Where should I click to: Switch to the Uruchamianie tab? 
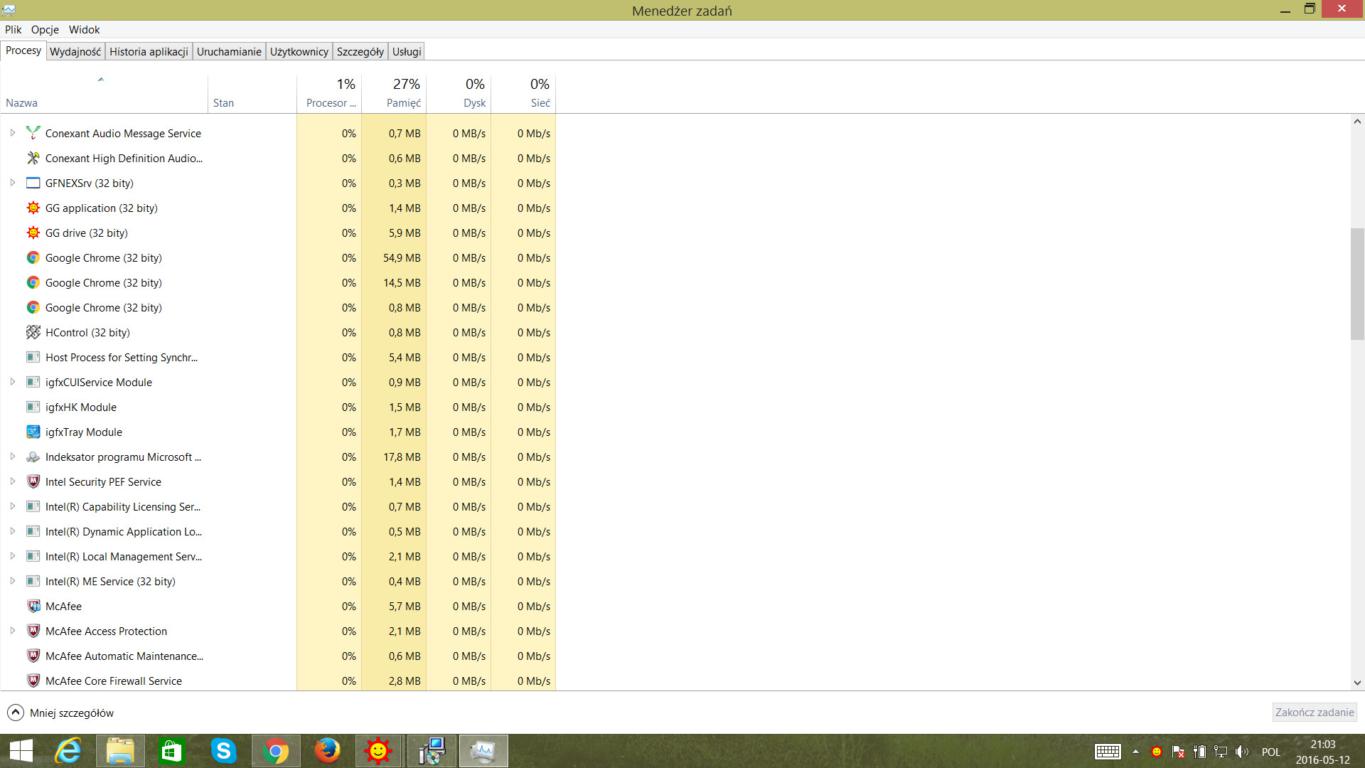click(x=229, y=51)
